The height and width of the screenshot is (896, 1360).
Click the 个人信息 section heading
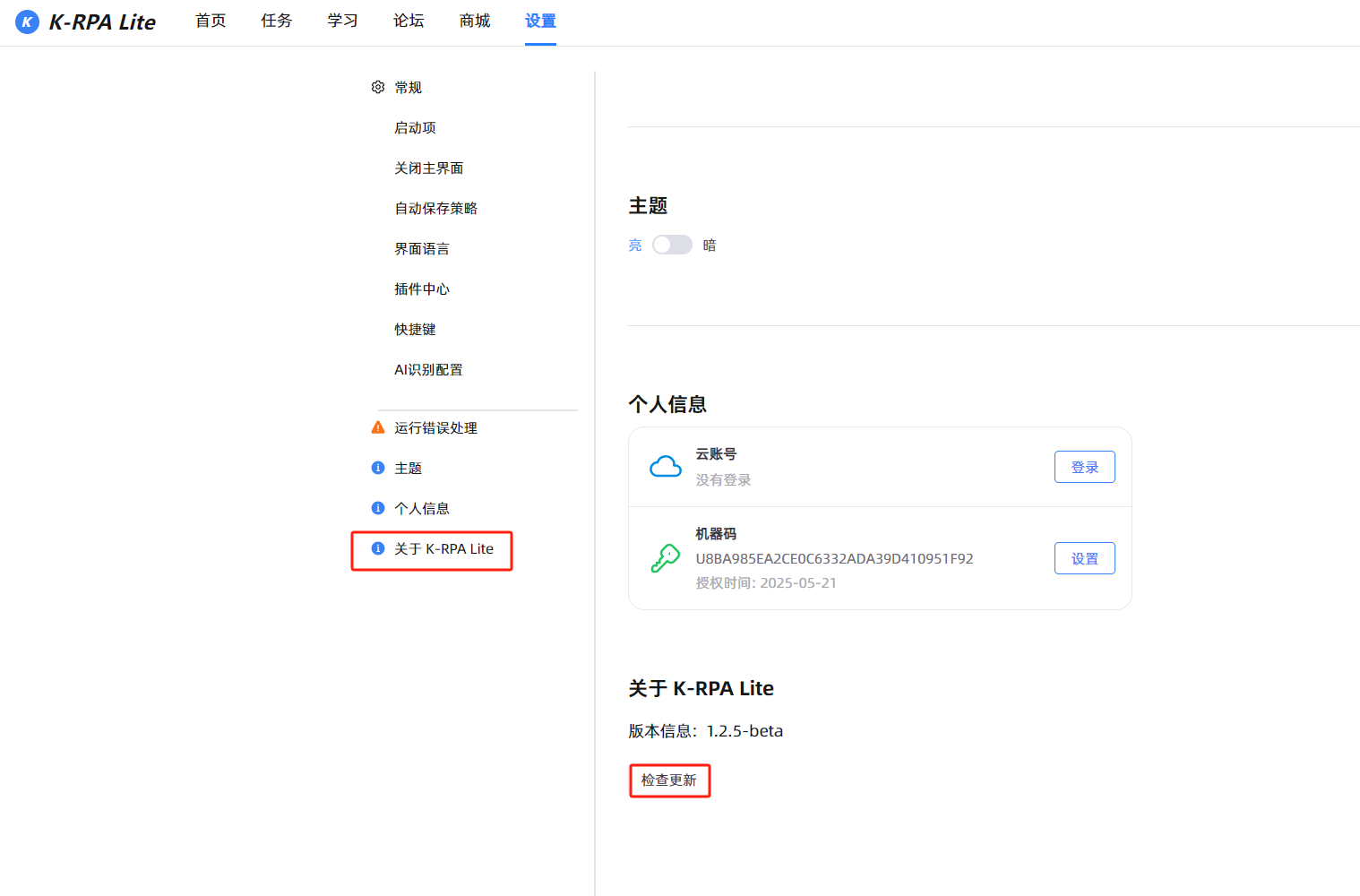(x=667, y=404)
